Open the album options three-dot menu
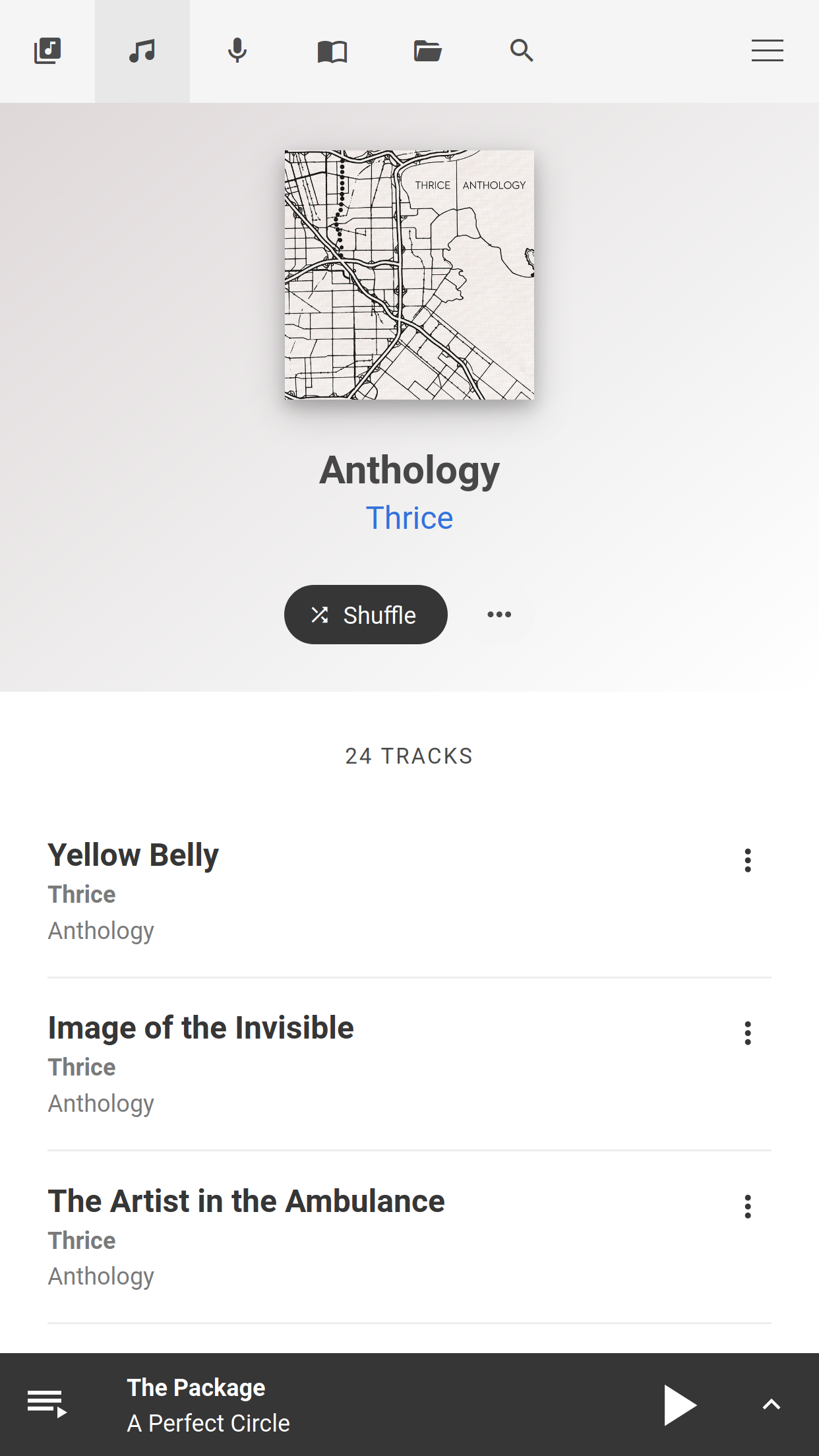The width and height of the screenshot is (819, 1456). click(499, 614)
